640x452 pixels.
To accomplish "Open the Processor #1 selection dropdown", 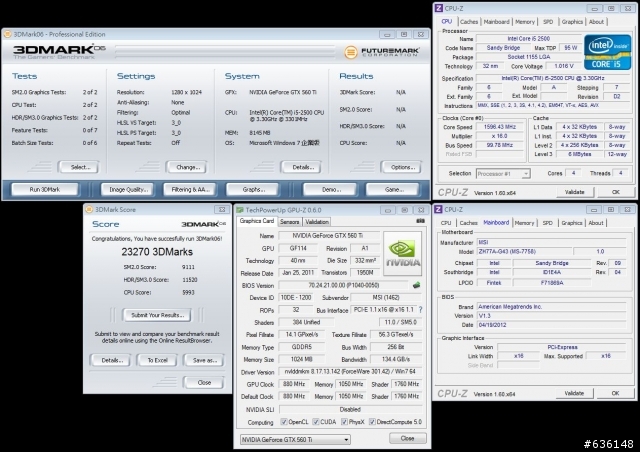I will coord(503,174).
